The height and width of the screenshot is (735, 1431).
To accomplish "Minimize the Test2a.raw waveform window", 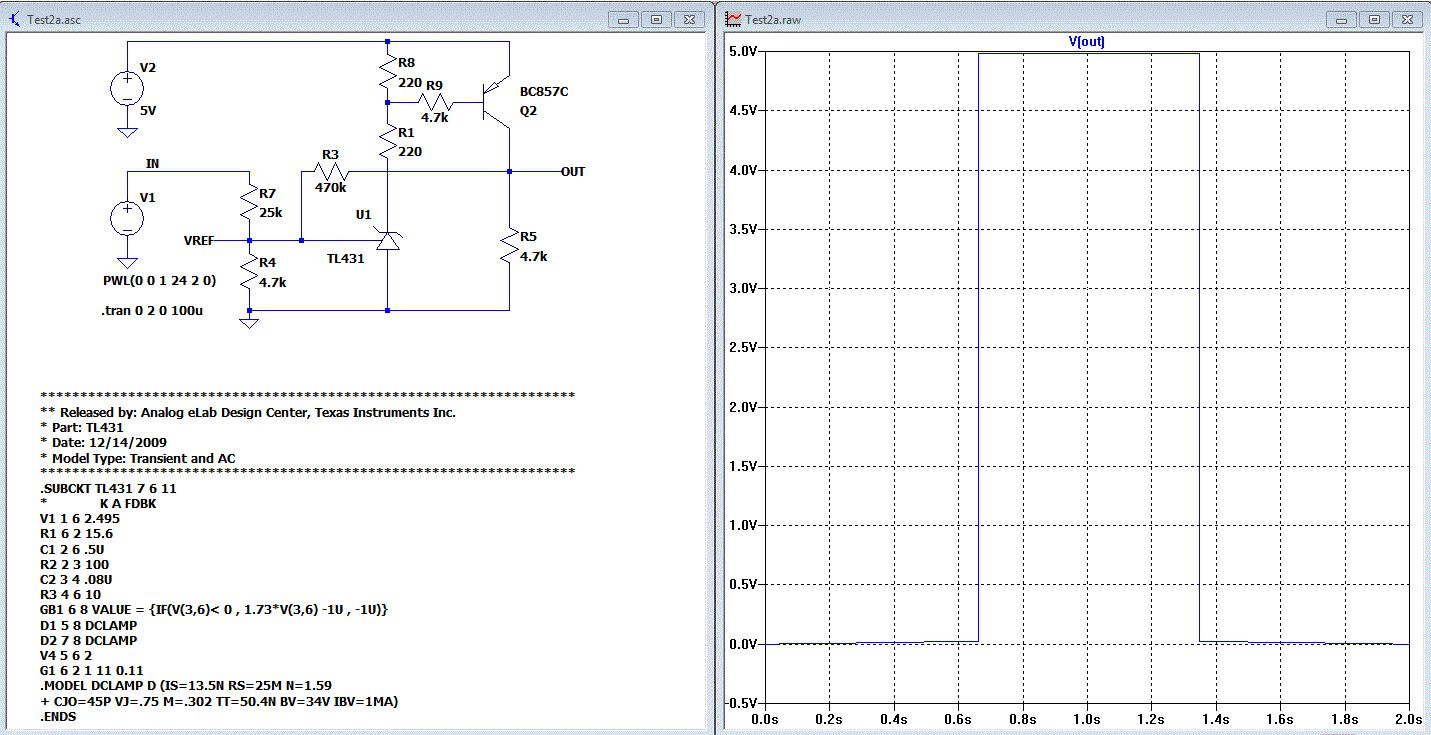I will pos(1341,19).
